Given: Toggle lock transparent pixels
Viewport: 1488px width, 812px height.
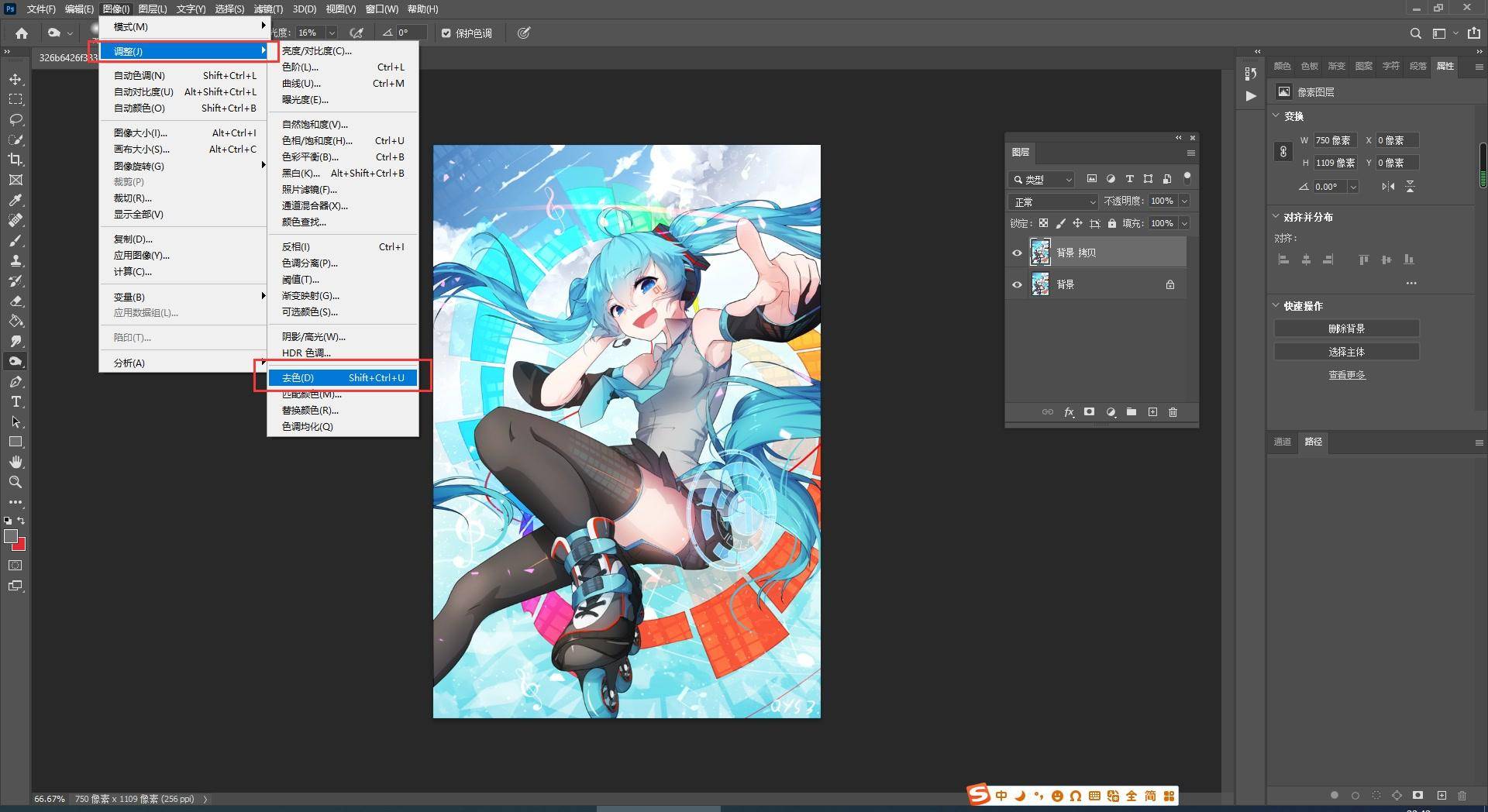Looking at the screenshot, I should point(1043,223).
